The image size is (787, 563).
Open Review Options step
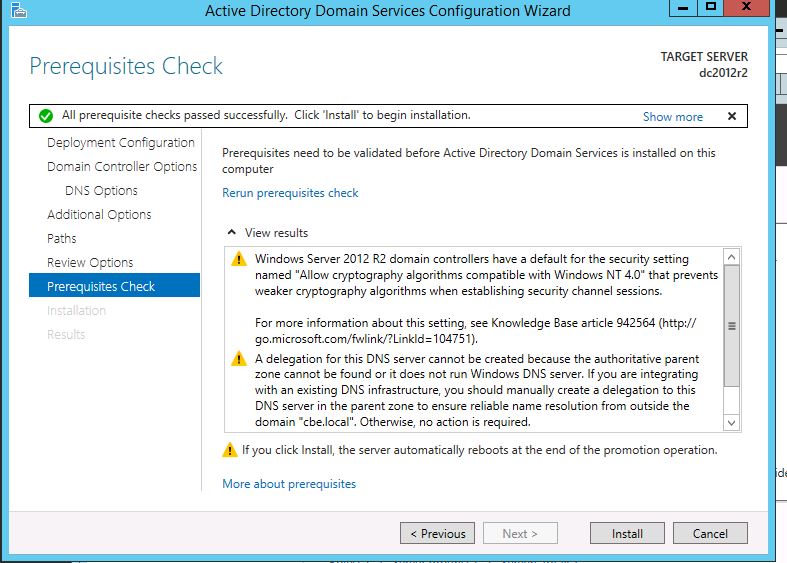90,262
